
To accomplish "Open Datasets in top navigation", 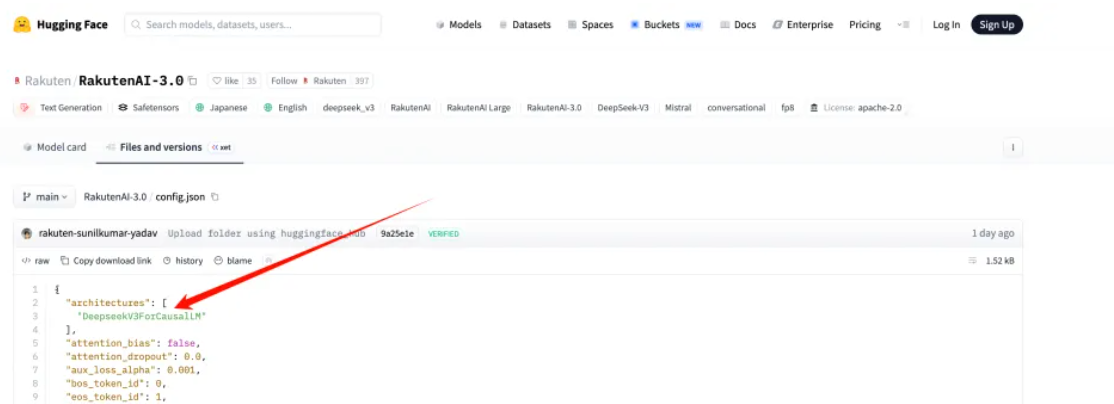I will 525,25.
